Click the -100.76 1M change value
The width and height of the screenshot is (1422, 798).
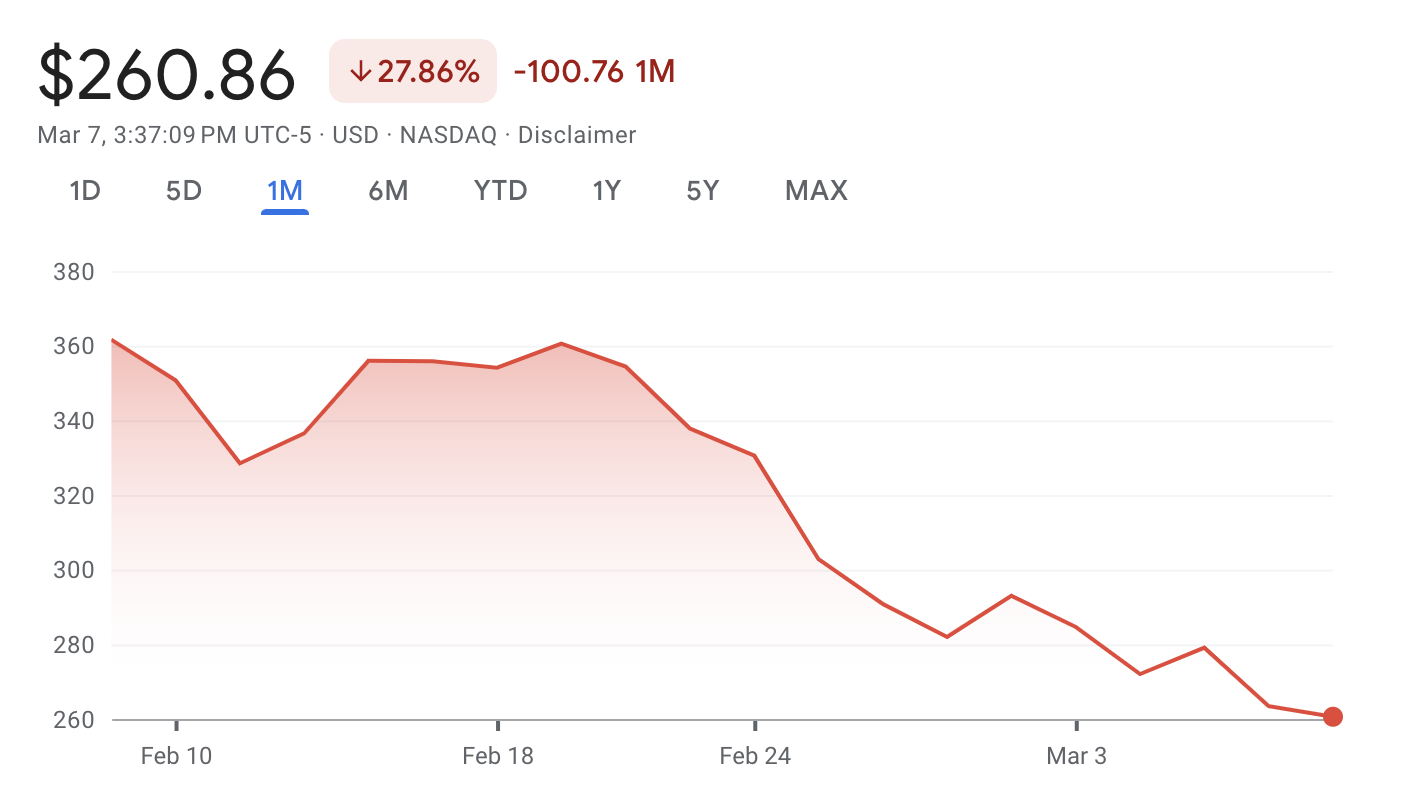pyautogui.click(x=594, y=71)
